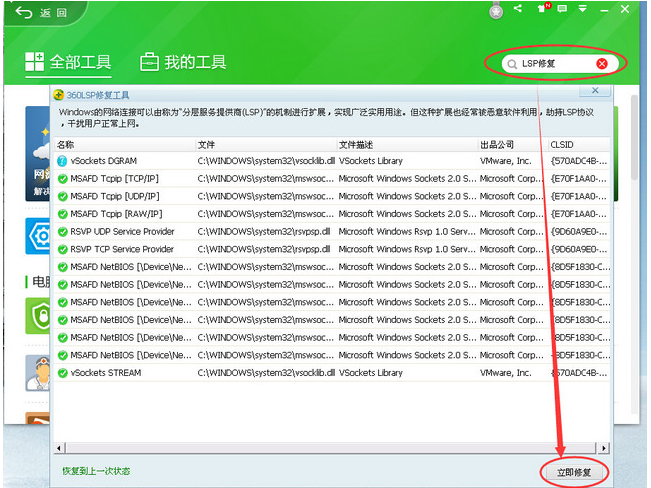Click rsvpsp.dll path in RSVP UDP row

click(264, 231)
